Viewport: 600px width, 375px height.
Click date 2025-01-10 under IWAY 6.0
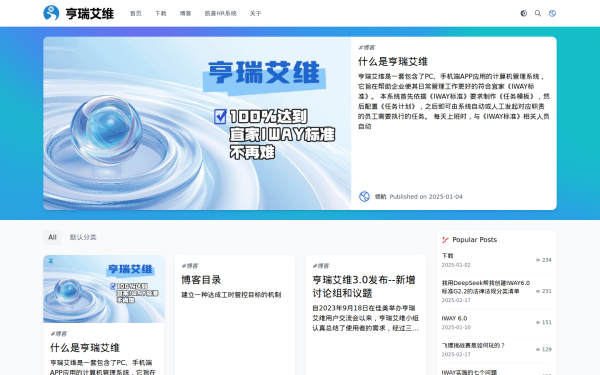456,327
